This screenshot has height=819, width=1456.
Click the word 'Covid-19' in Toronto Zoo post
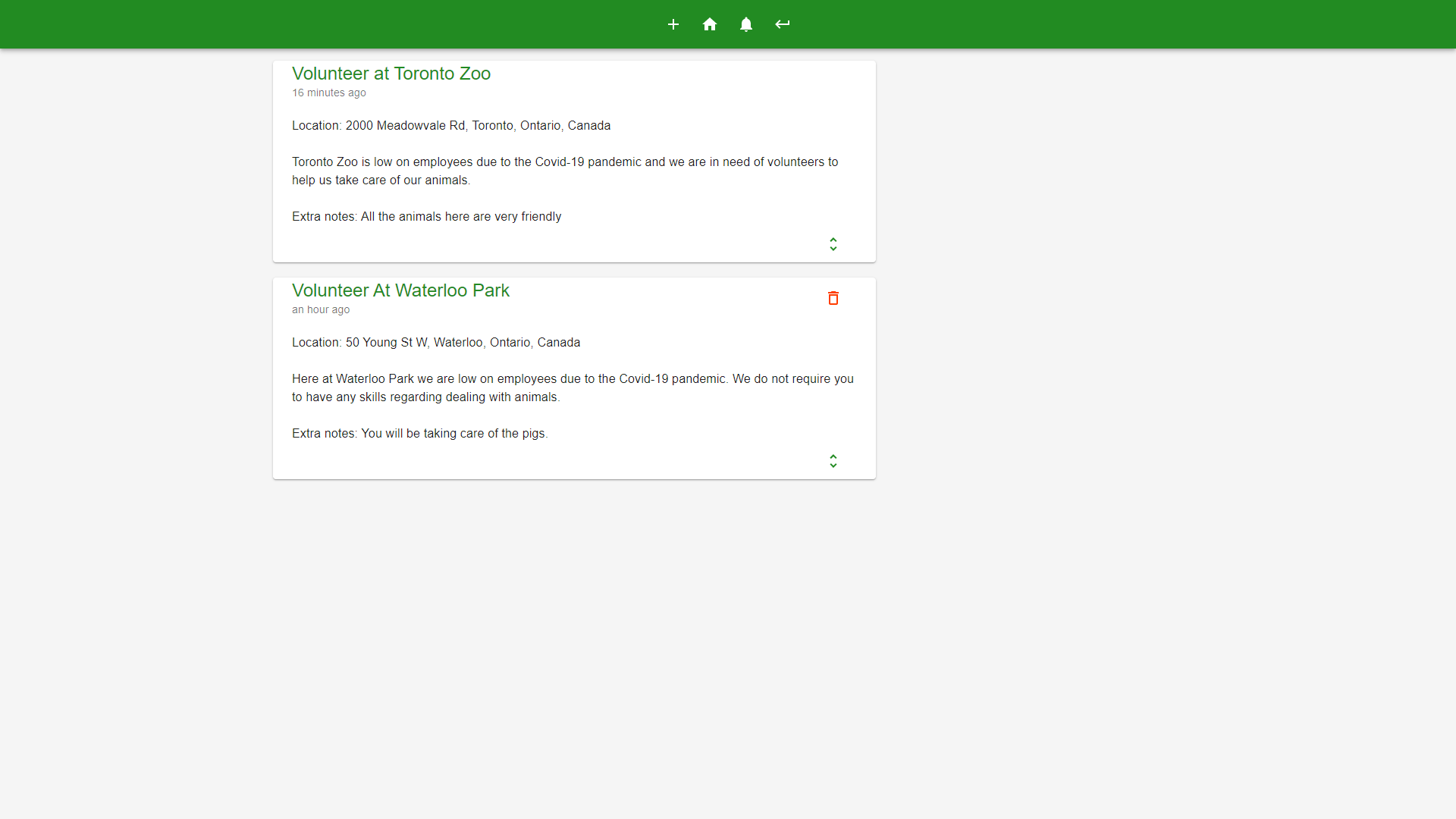(560, 162)
